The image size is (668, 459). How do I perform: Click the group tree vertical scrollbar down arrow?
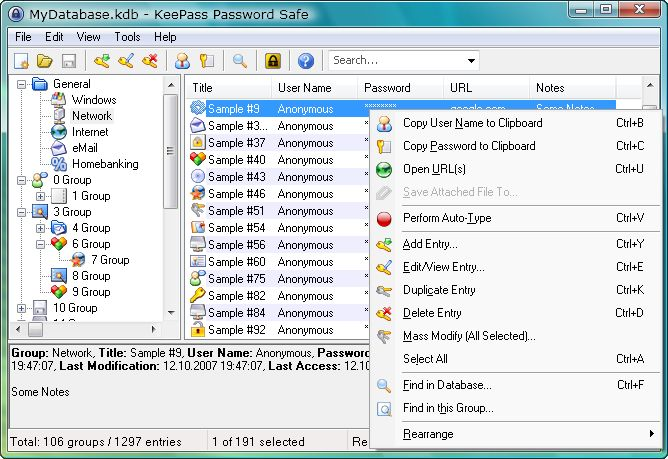point(171,311)
